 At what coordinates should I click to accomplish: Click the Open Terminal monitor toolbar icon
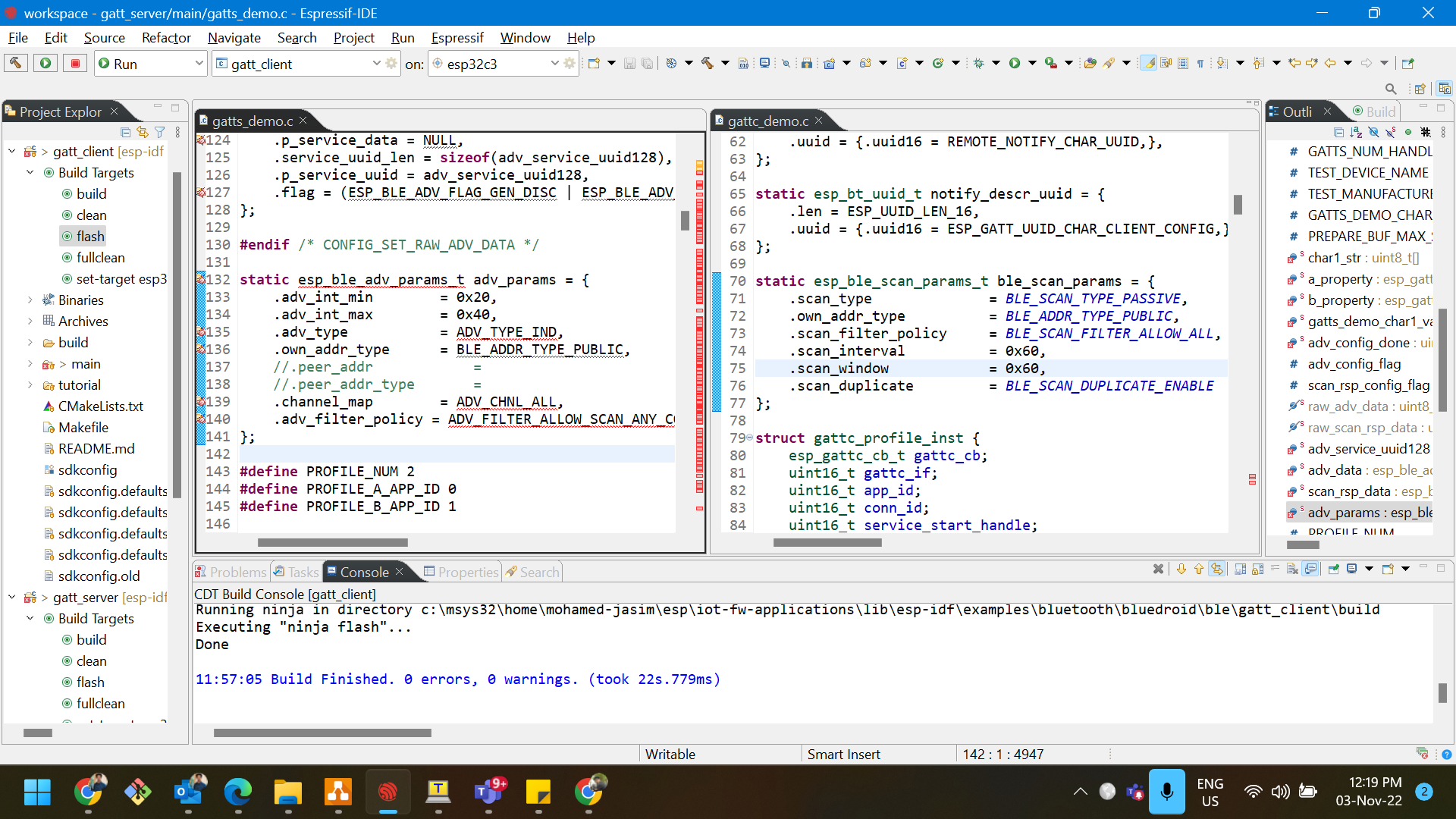pos(764,64)
